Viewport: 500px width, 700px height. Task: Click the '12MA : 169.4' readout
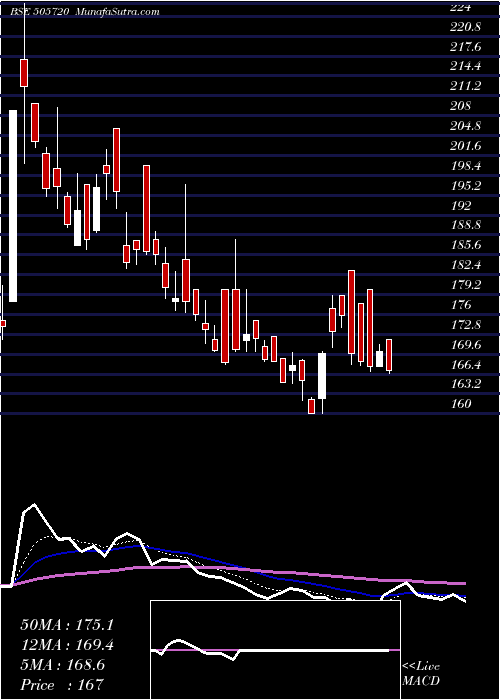click(67, 645)
